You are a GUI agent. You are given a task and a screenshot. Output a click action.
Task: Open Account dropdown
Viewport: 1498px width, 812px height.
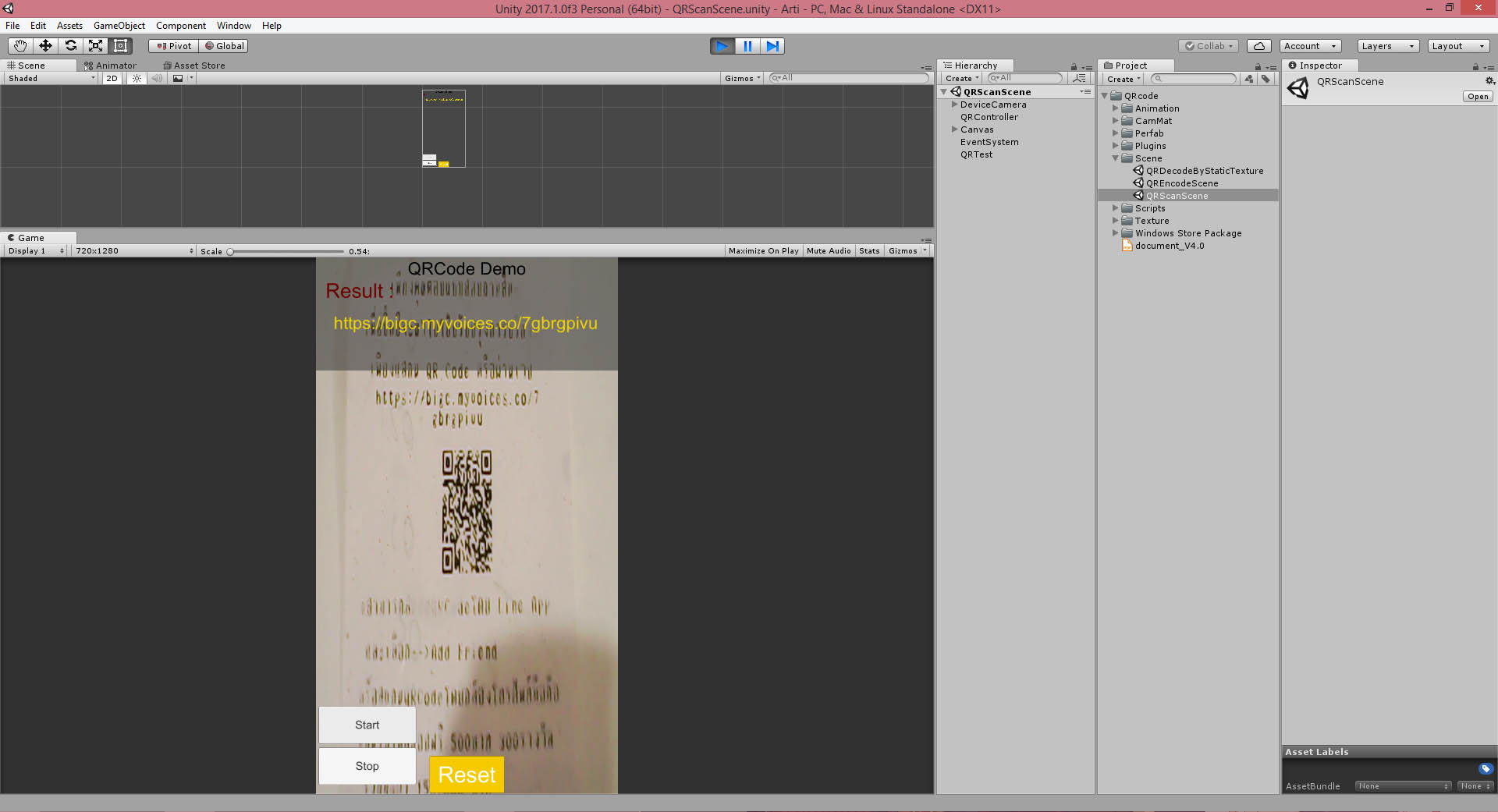[1311, 46]
